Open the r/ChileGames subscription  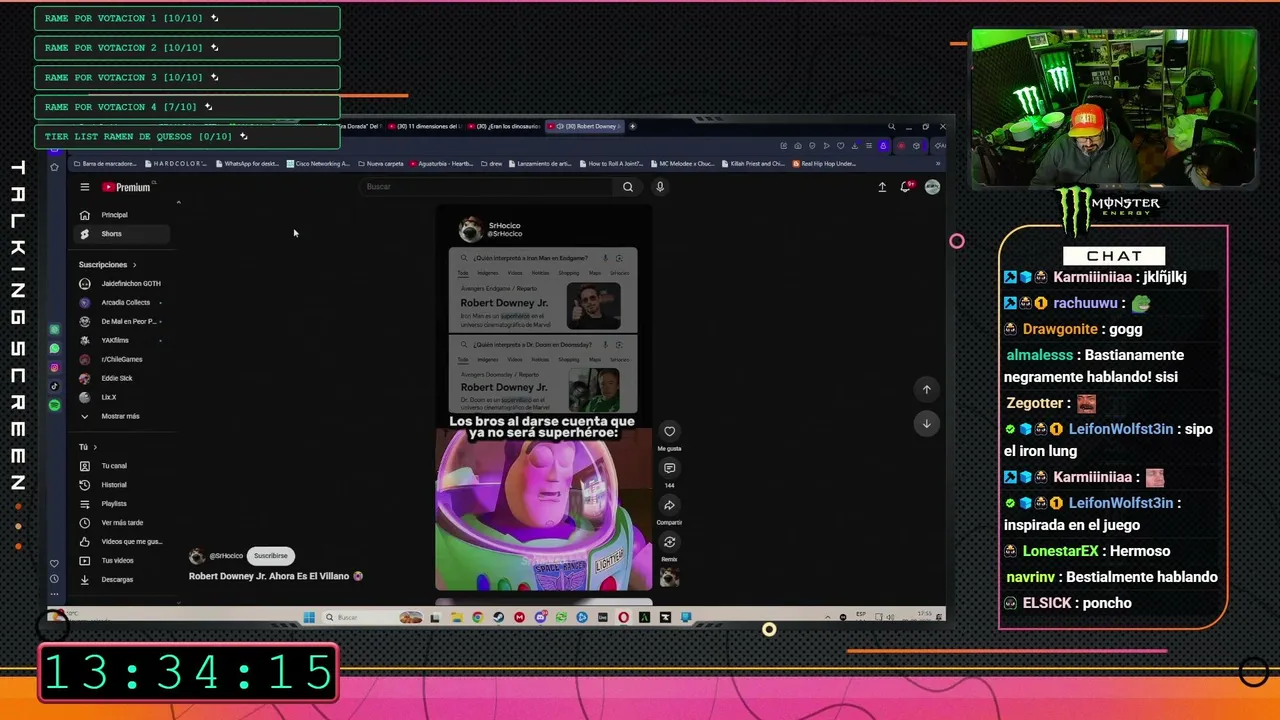tap(121, 359)
